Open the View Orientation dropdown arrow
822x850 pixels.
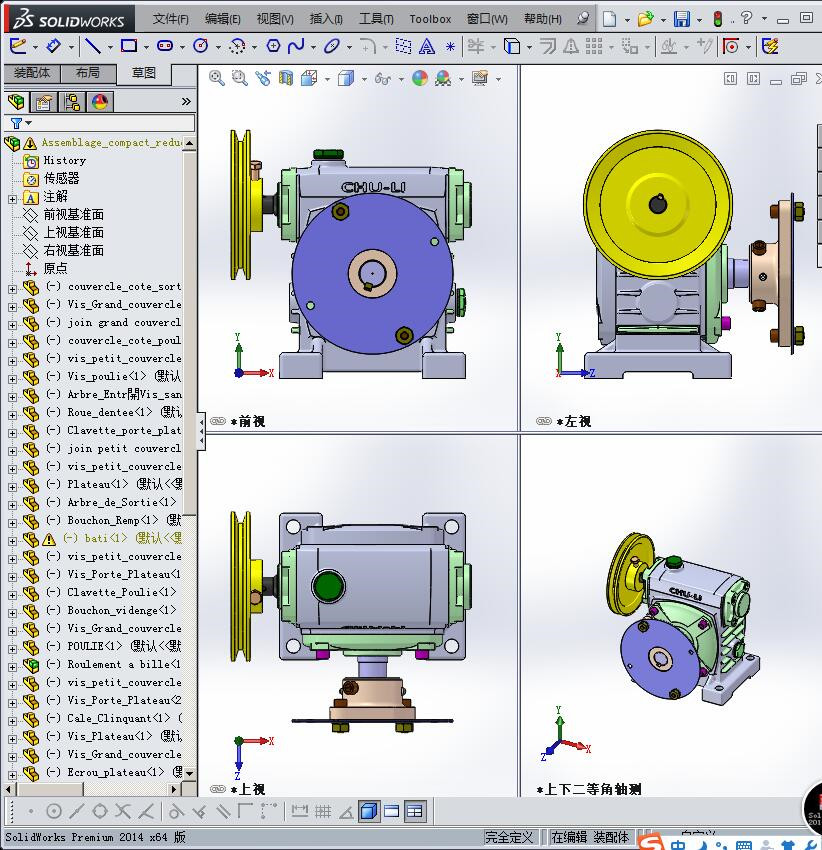[327, 79]
